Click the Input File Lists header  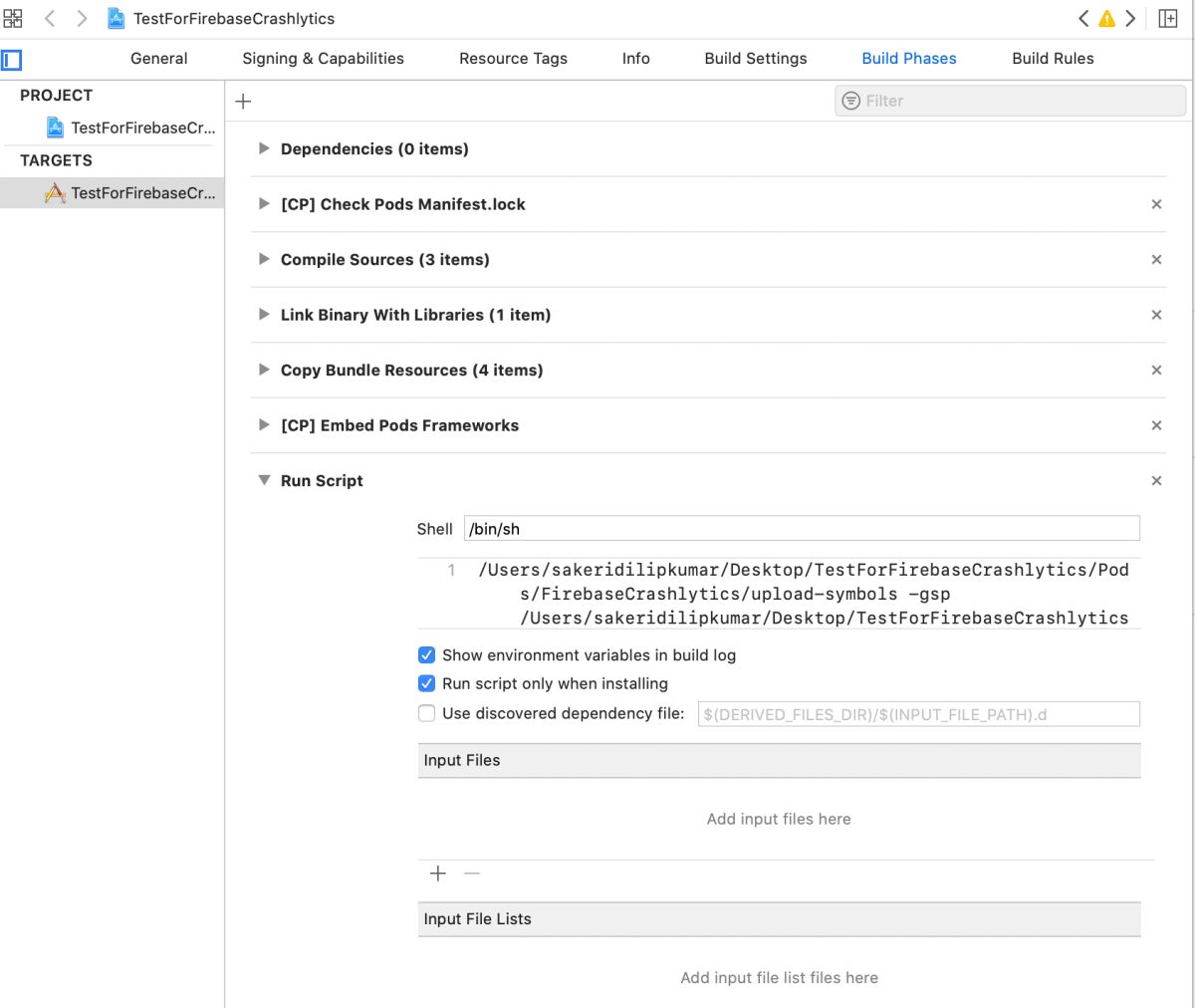(780, 918)
